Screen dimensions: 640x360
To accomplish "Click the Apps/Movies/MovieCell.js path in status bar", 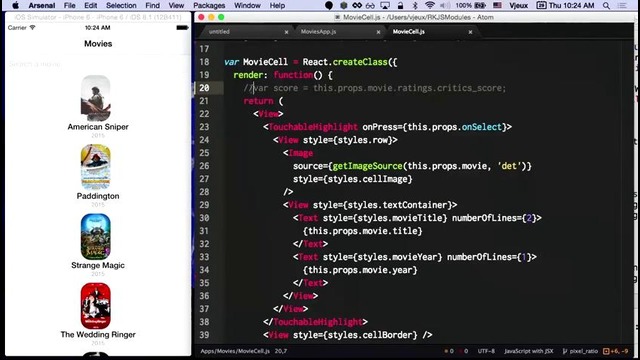I will pos(235,351).
